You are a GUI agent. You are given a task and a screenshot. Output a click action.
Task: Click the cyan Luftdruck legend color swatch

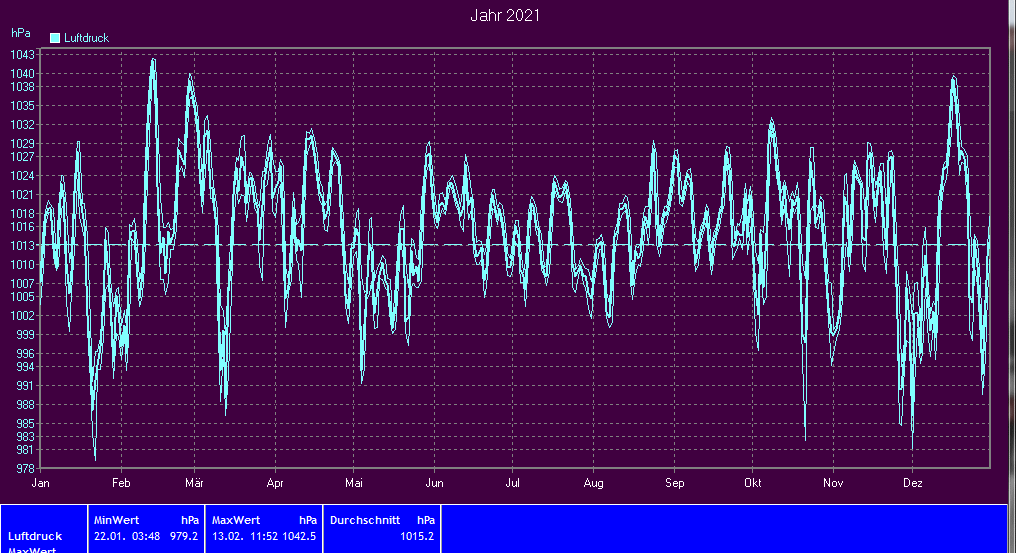tap(56, 38)
